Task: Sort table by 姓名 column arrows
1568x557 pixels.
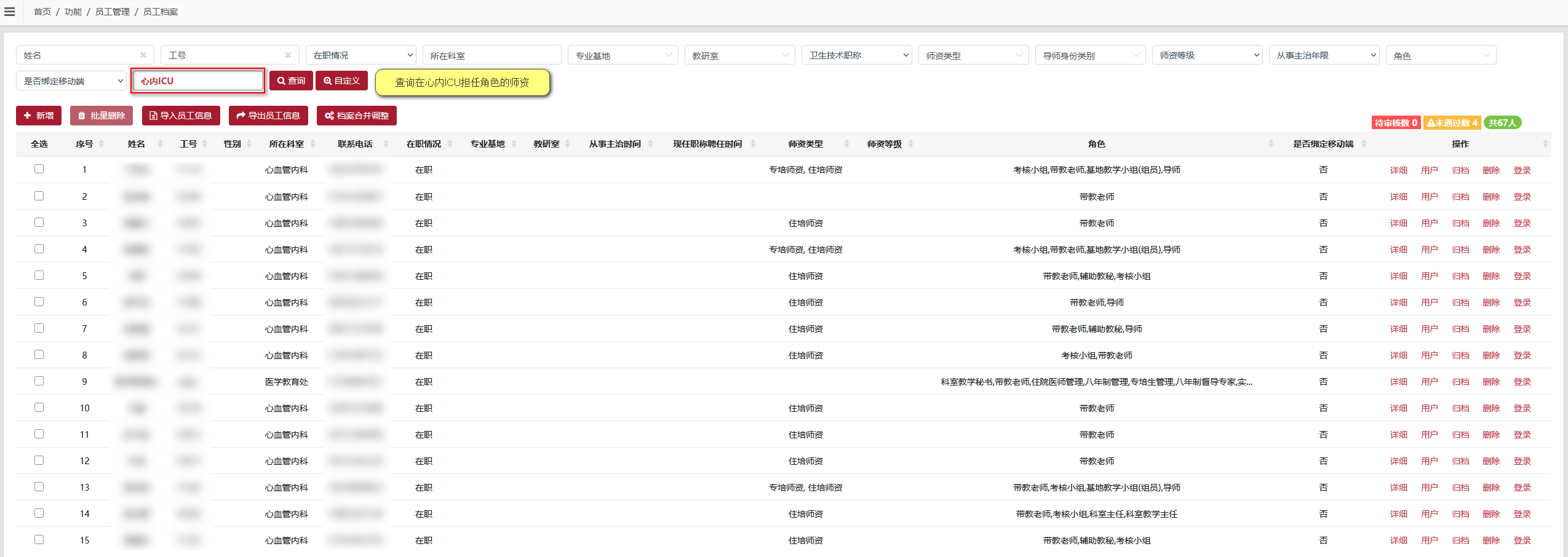Action: [x=160, y=144]
